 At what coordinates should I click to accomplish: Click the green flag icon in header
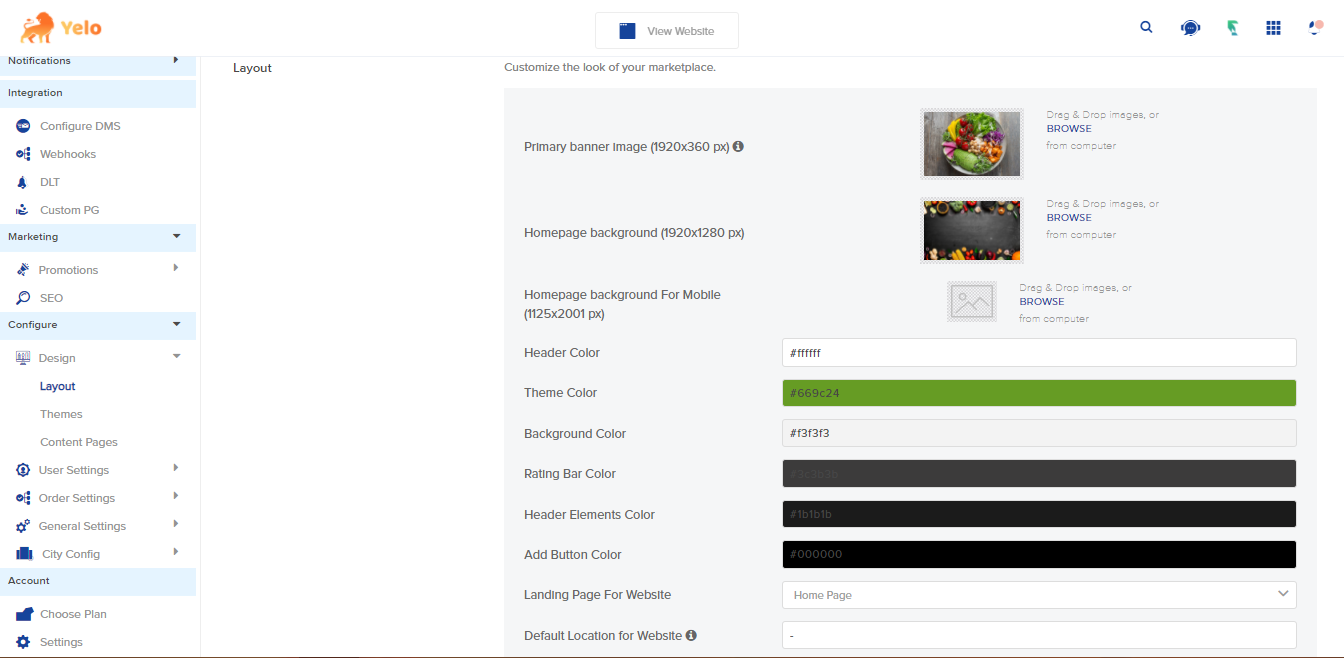tap(1234, 28)
